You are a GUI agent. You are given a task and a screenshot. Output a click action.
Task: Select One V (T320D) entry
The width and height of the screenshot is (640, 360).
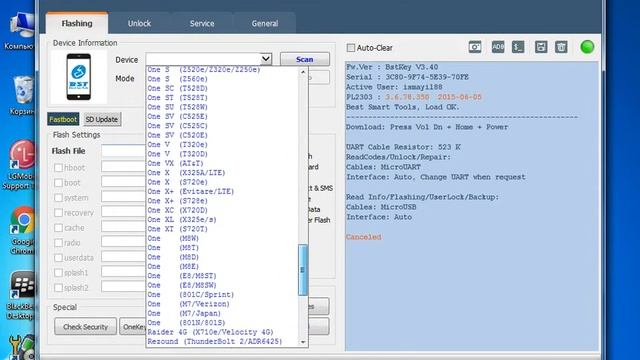[x=222, y=154]
